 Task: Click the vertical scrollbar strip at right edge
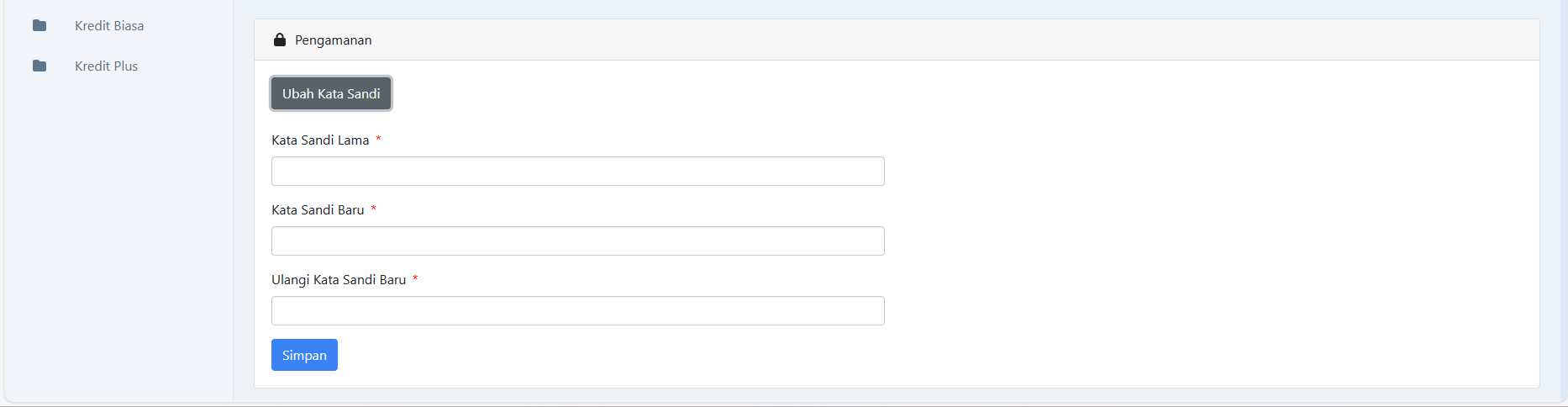(x=1563, y=202)
